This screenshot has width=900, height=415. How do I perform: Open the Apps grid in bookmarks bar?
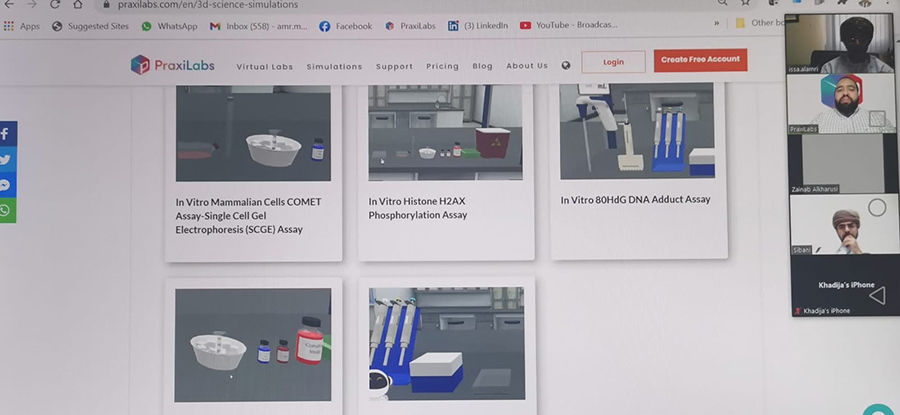[22, 26]
